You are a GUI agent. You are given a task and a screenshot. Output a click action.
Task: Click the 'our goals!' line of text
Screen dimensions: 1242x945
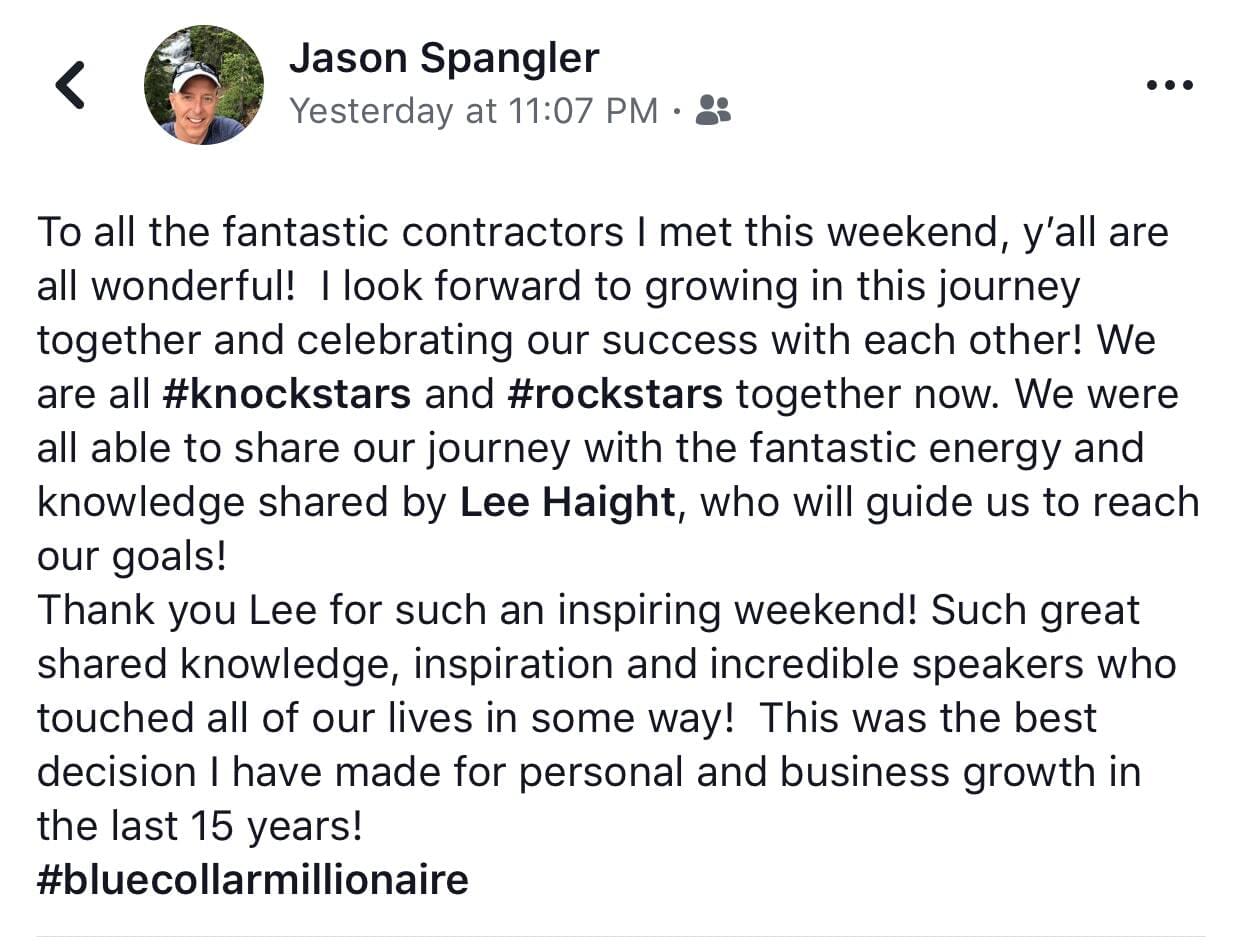click(x=132, y=557)
